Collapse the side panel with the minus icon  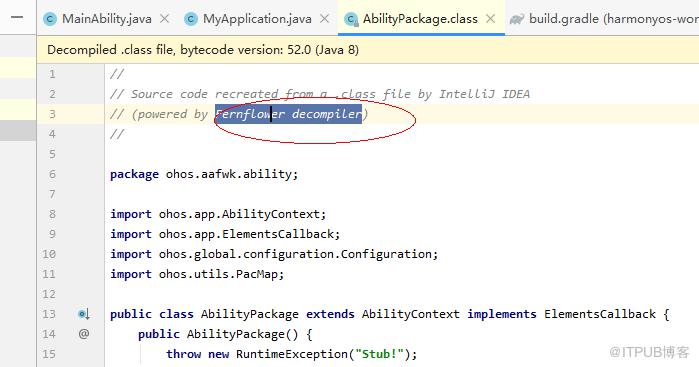[x=17, y=17]
